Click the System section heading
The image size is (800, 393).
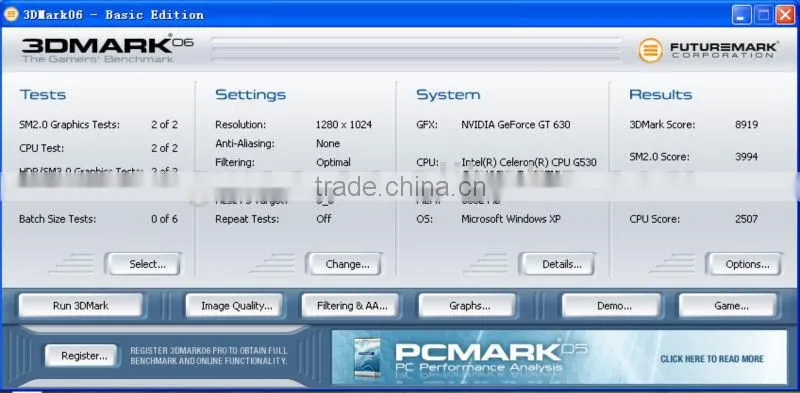pos(448,94)
